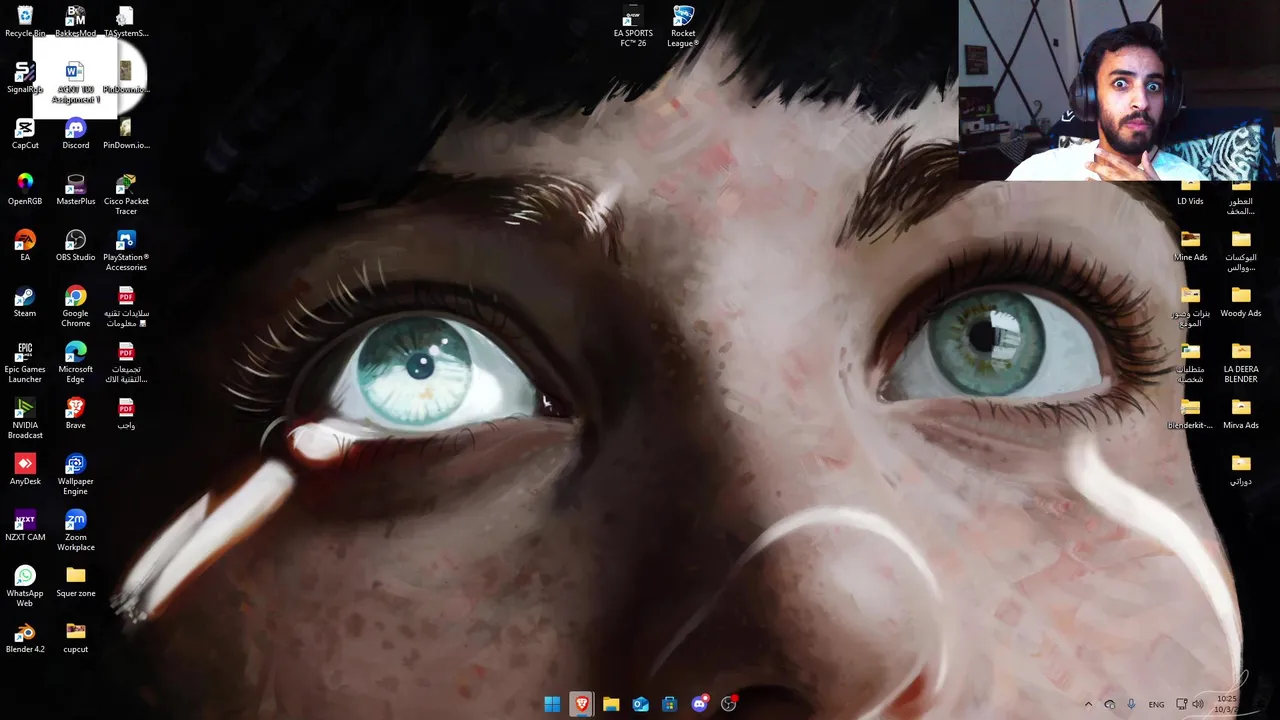1280x720 pixels.
Task: Select the PinDown.io image beside the Discord shortcut
Action: pos(125,133)
